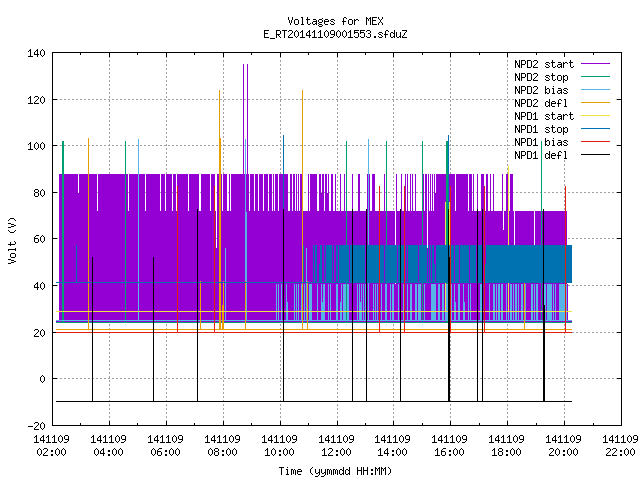Click the NPD2 bias light-blue legend line
The image size is (640, 480).
[x=595, y=90]
